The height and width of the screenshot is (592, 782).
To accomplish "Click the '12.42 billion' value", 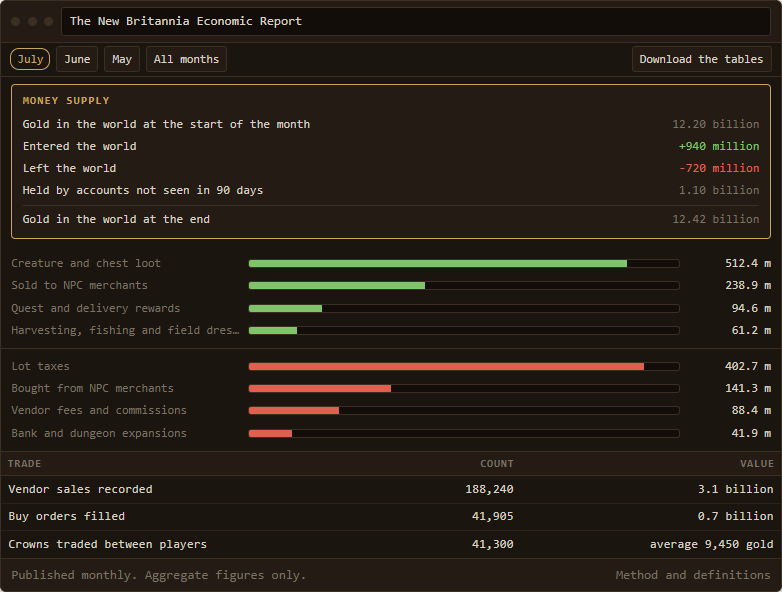I will (x=716, y=219).
